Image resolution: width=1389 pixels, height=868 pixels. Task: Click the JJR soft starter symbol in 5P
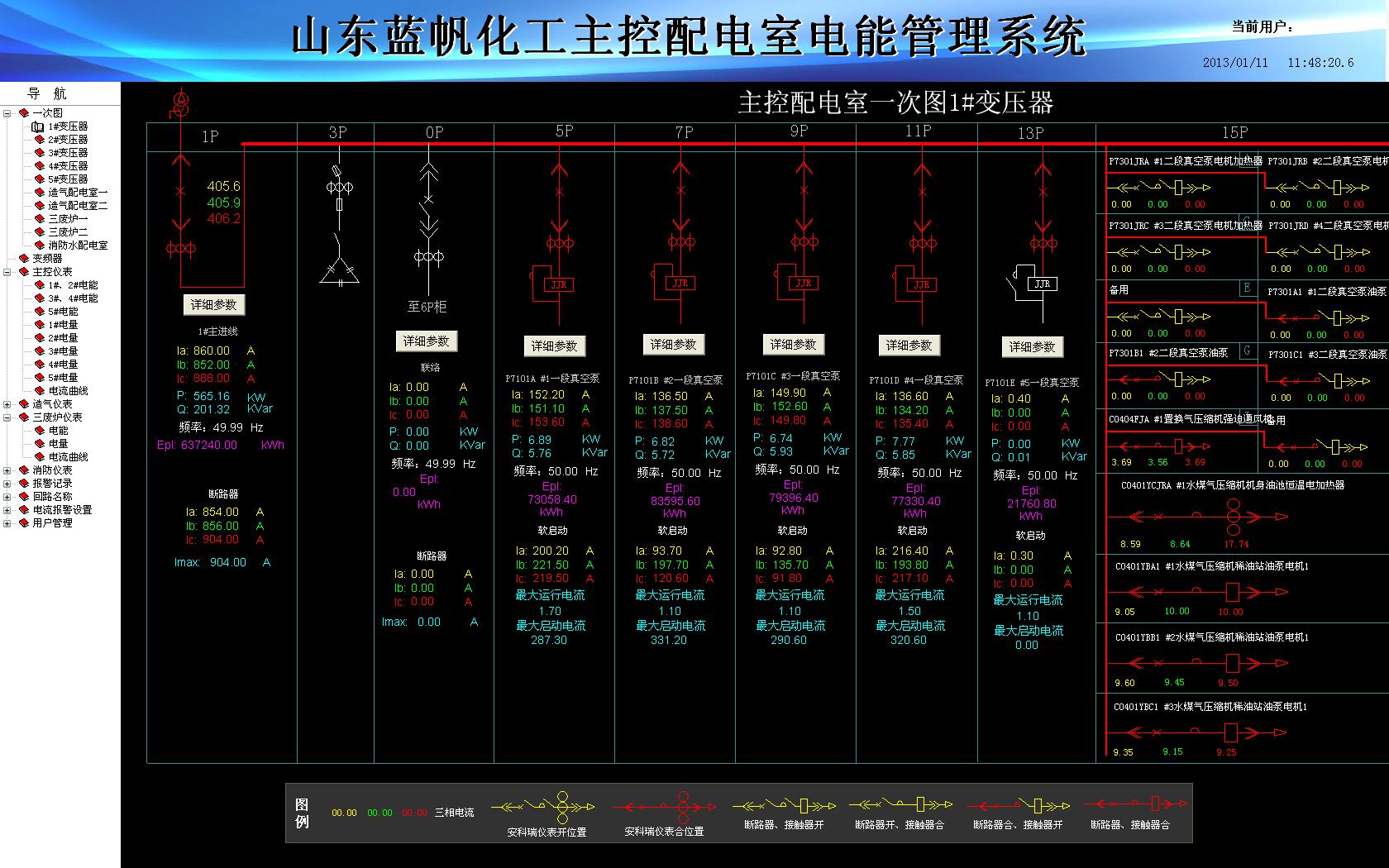[x=559, y=284]
